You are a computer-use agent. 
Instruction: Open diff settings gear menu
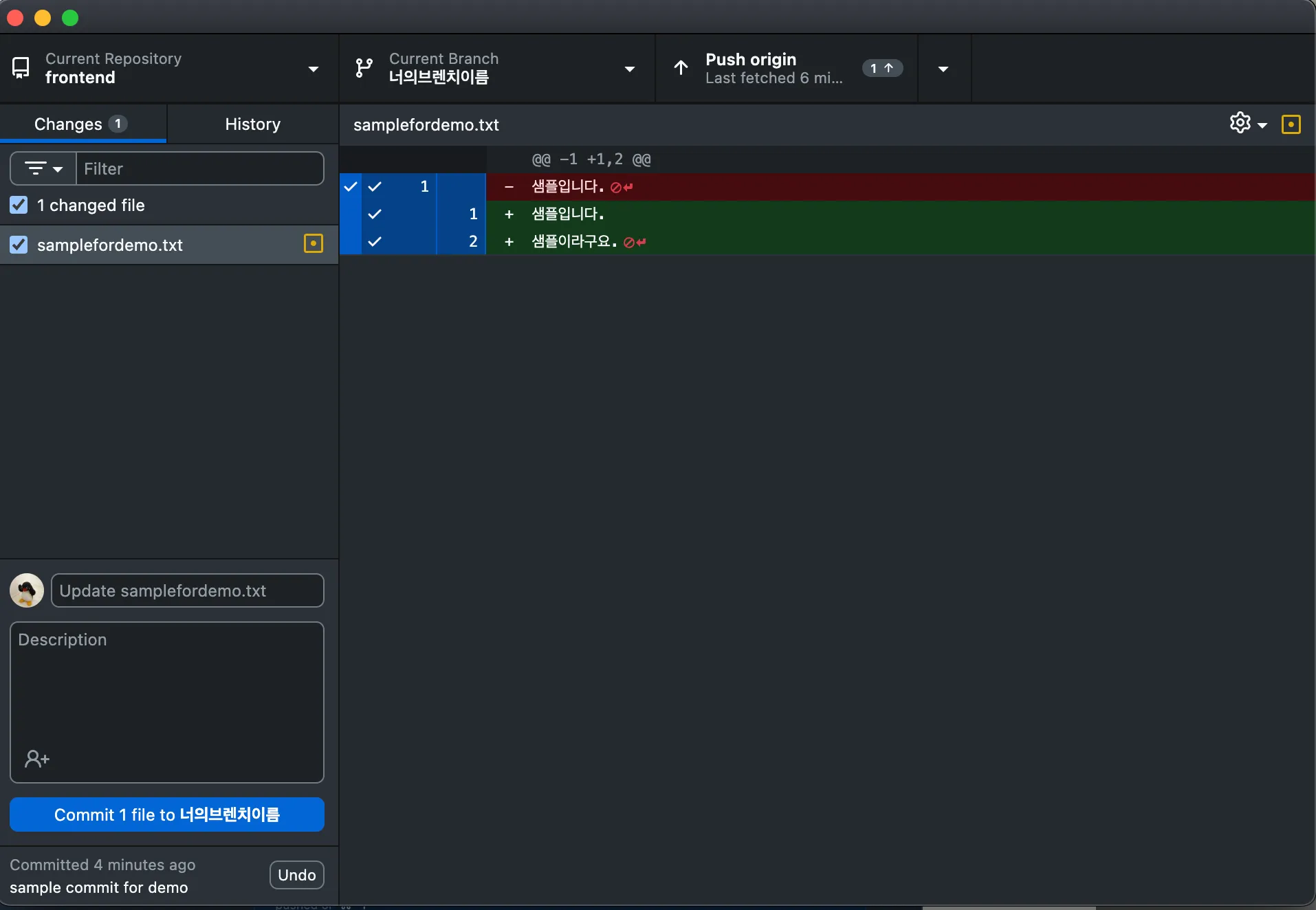[1248, 124]
